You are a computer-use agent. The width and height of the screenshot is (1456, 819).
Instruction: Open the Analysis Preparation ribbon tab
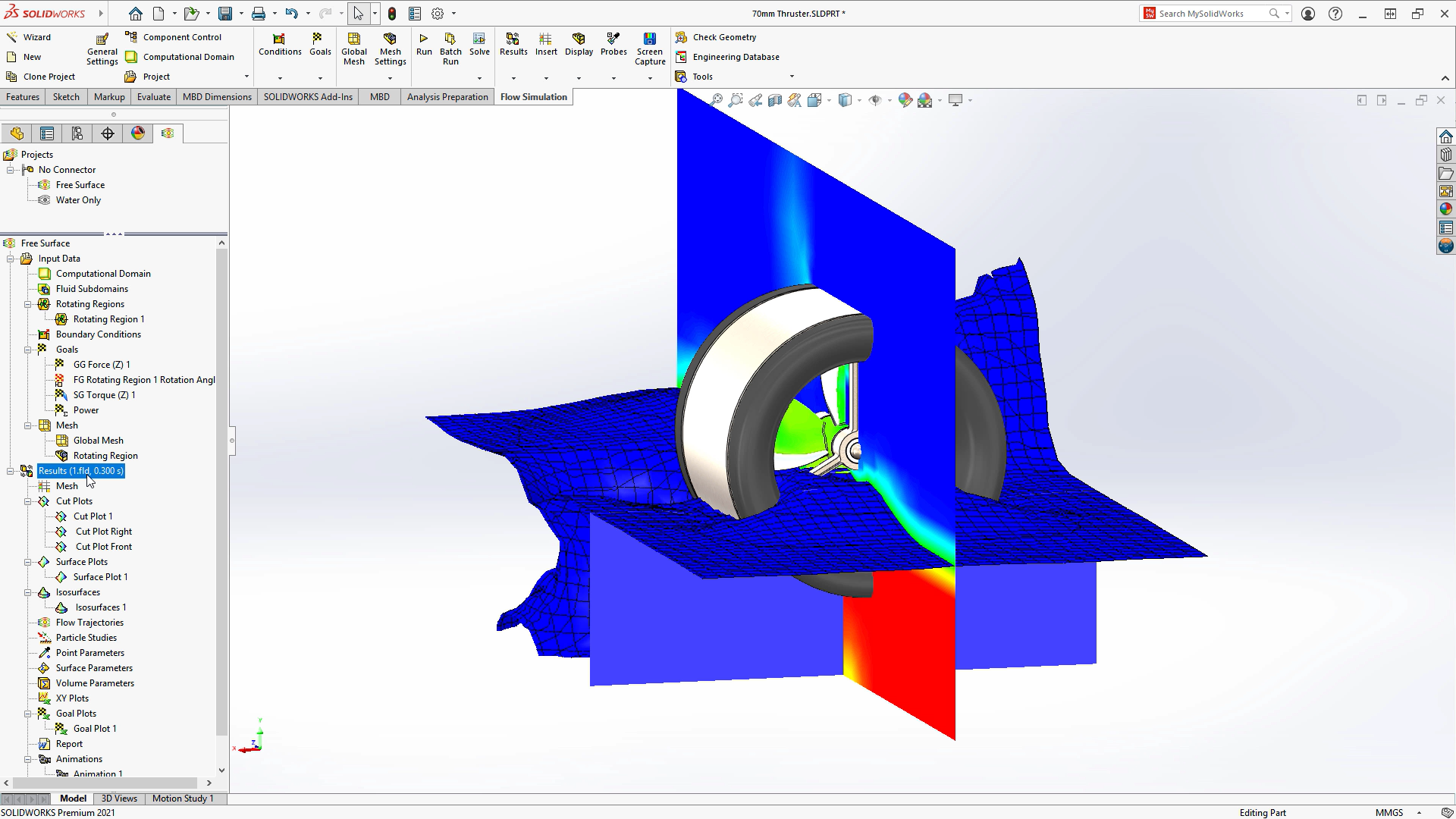(447, 96)
